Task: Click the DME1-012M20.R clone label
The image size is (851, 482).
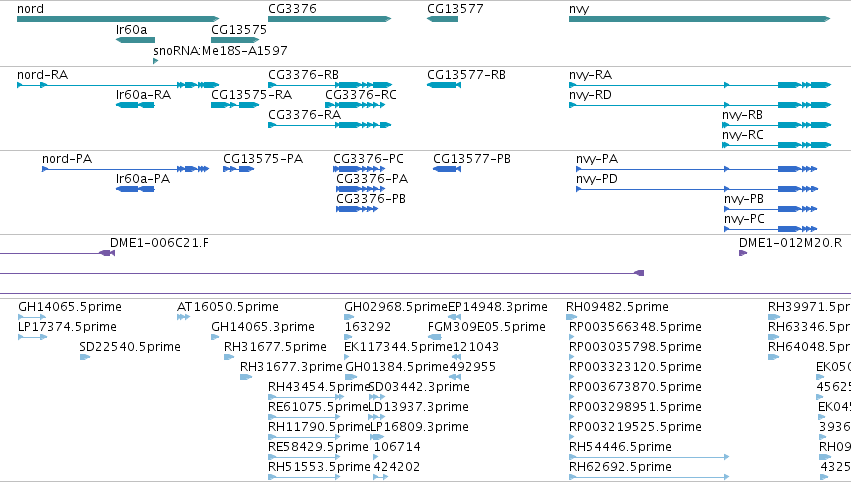Action: coord(791,243)
